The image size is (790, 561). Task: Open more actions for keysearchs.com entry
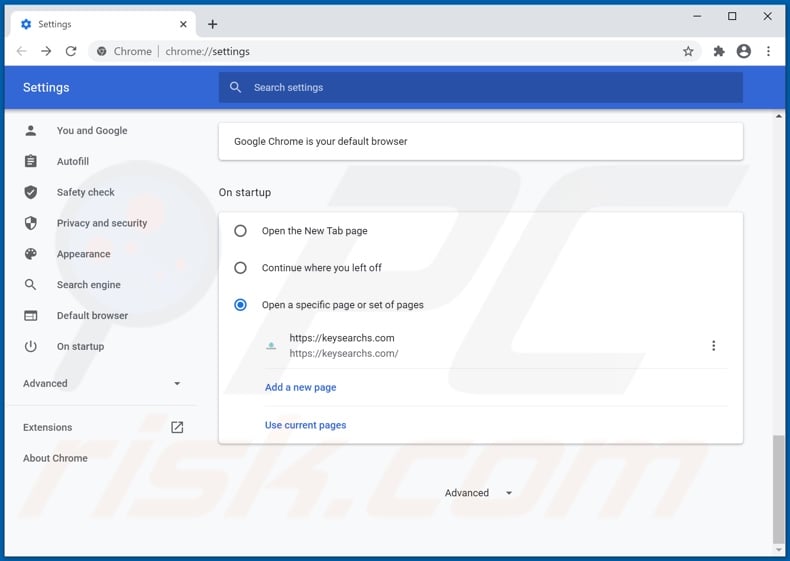[x=713, y=346]
